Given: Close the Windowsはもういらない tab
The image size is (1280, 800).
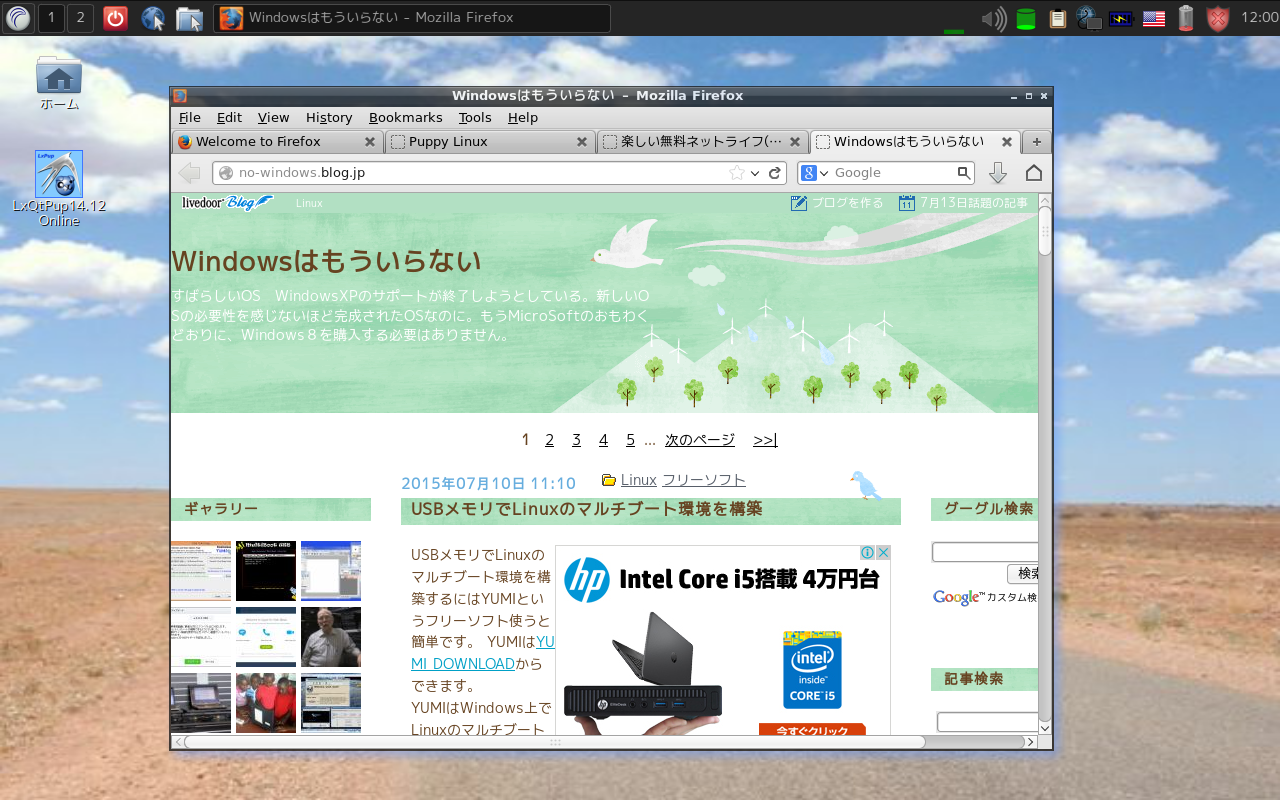Looking at the screenshot, I should click(1007, 142).
